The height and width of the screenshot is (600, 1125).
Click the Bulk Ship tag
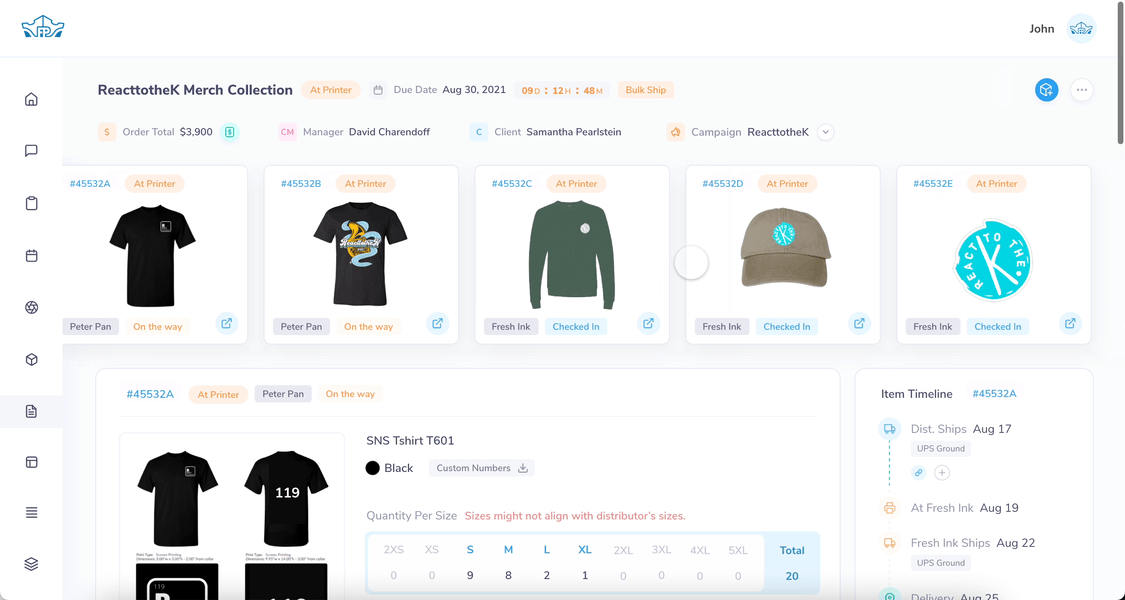coord(646,90)
